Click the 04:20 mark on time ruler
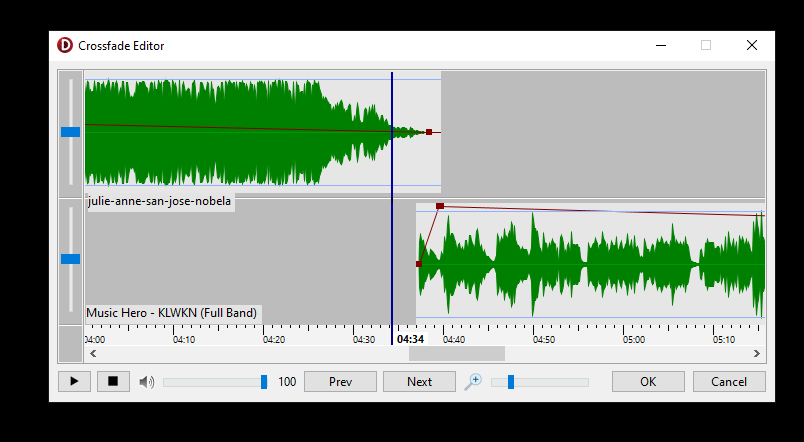Screen dimensions: 804x442 click(274, 339)
